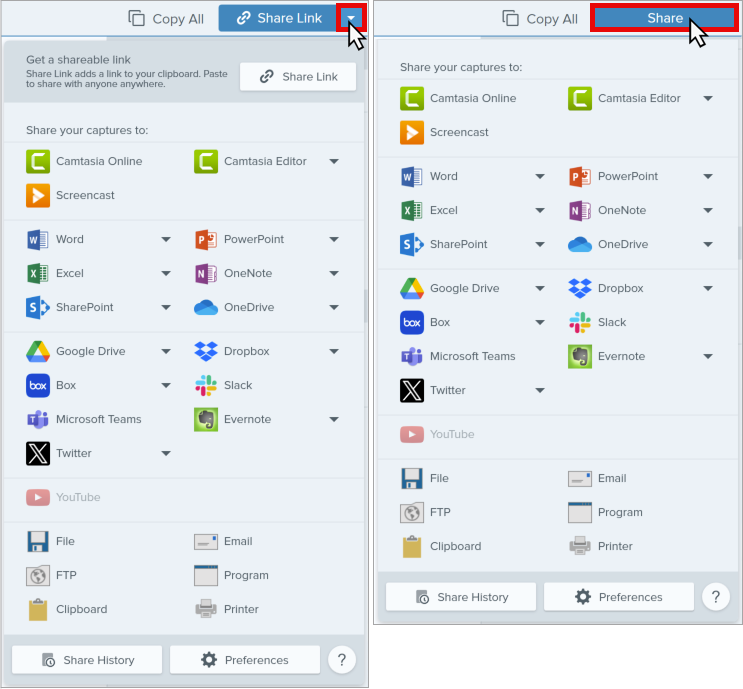743x689 pixels.
Task: Select Email envelope icon in left panel
Action: 206,541
